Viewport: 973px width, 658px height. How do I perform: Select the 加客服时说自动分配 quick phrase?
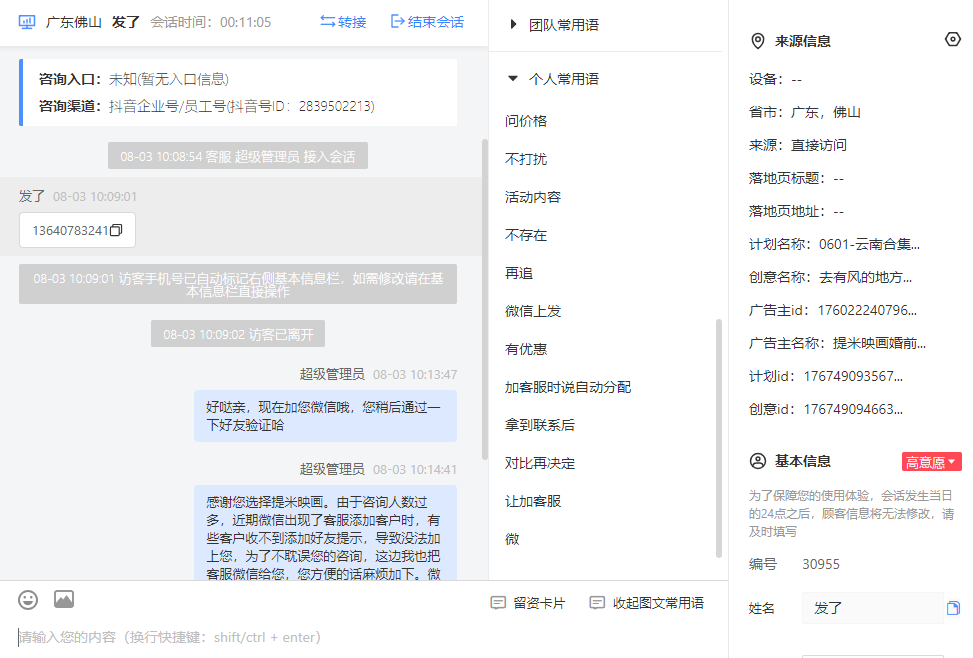pyautogui.click(x=568, y=387)
